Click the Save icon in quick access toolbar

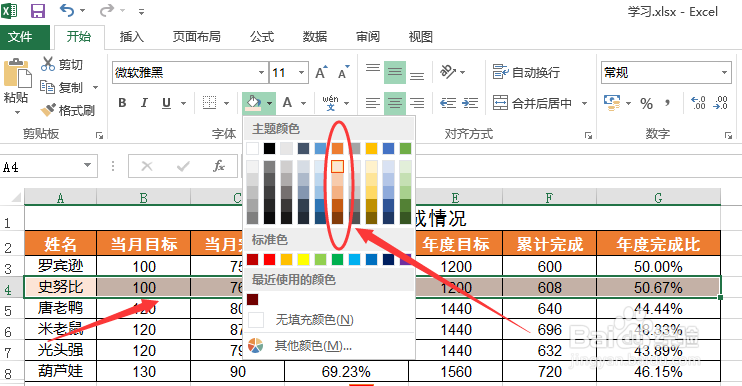coord(38,10)
